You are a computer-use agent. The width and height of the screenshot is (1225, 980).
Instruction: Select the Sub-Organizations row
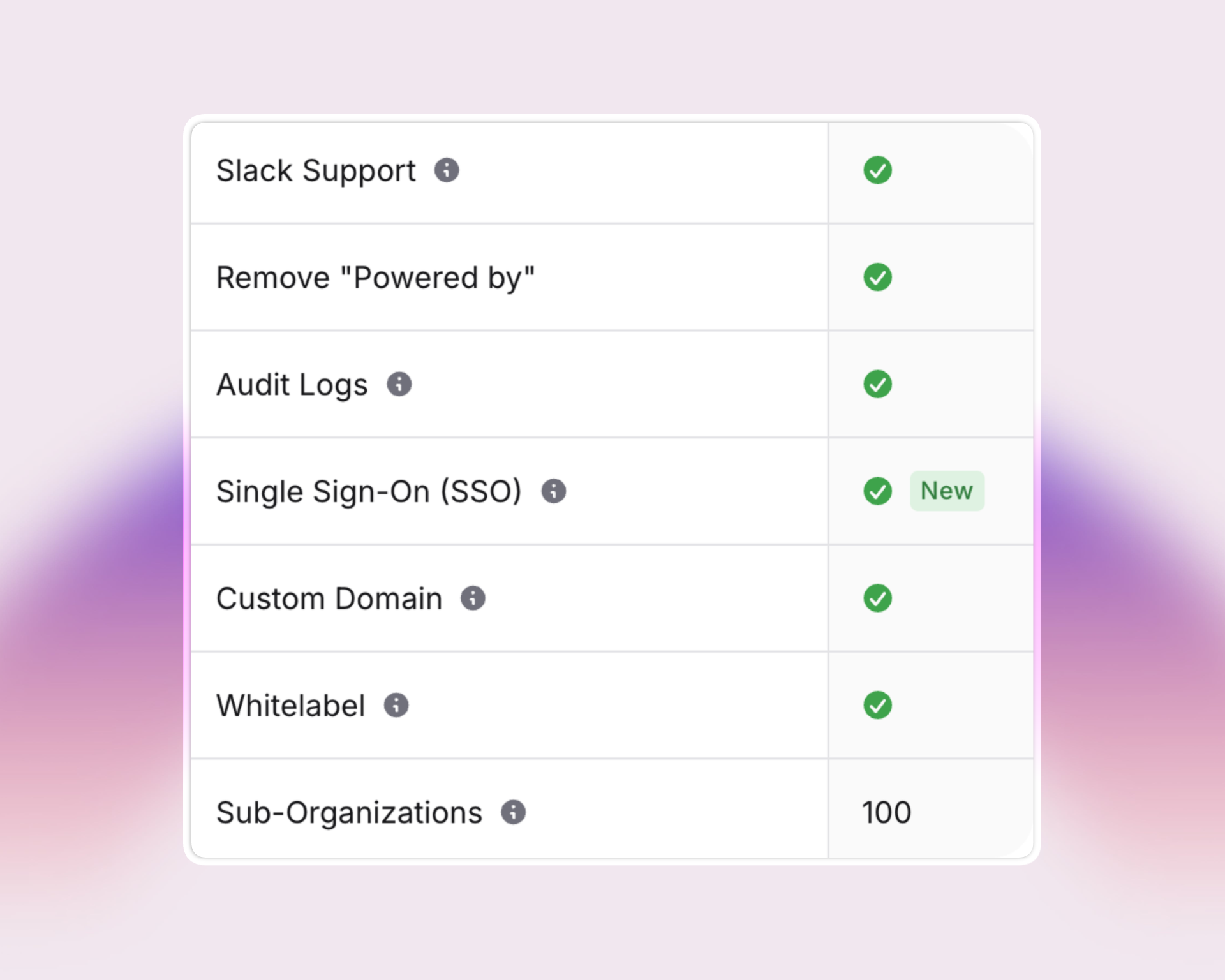click(349, 812)
